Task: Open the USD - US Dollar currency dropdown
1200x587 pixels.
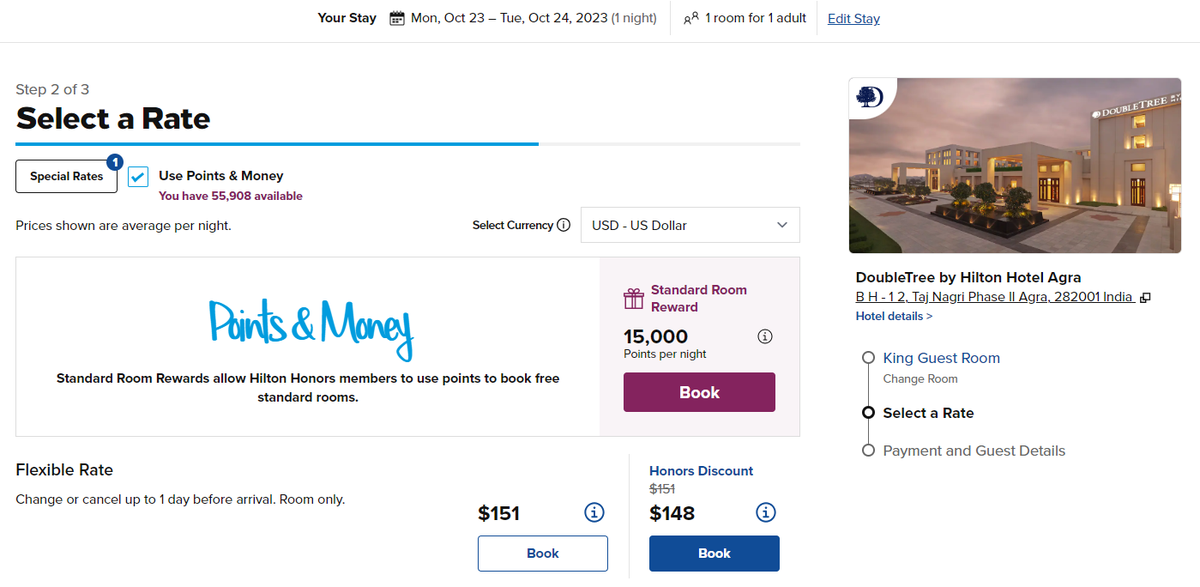Action: (x=690, y=225)
